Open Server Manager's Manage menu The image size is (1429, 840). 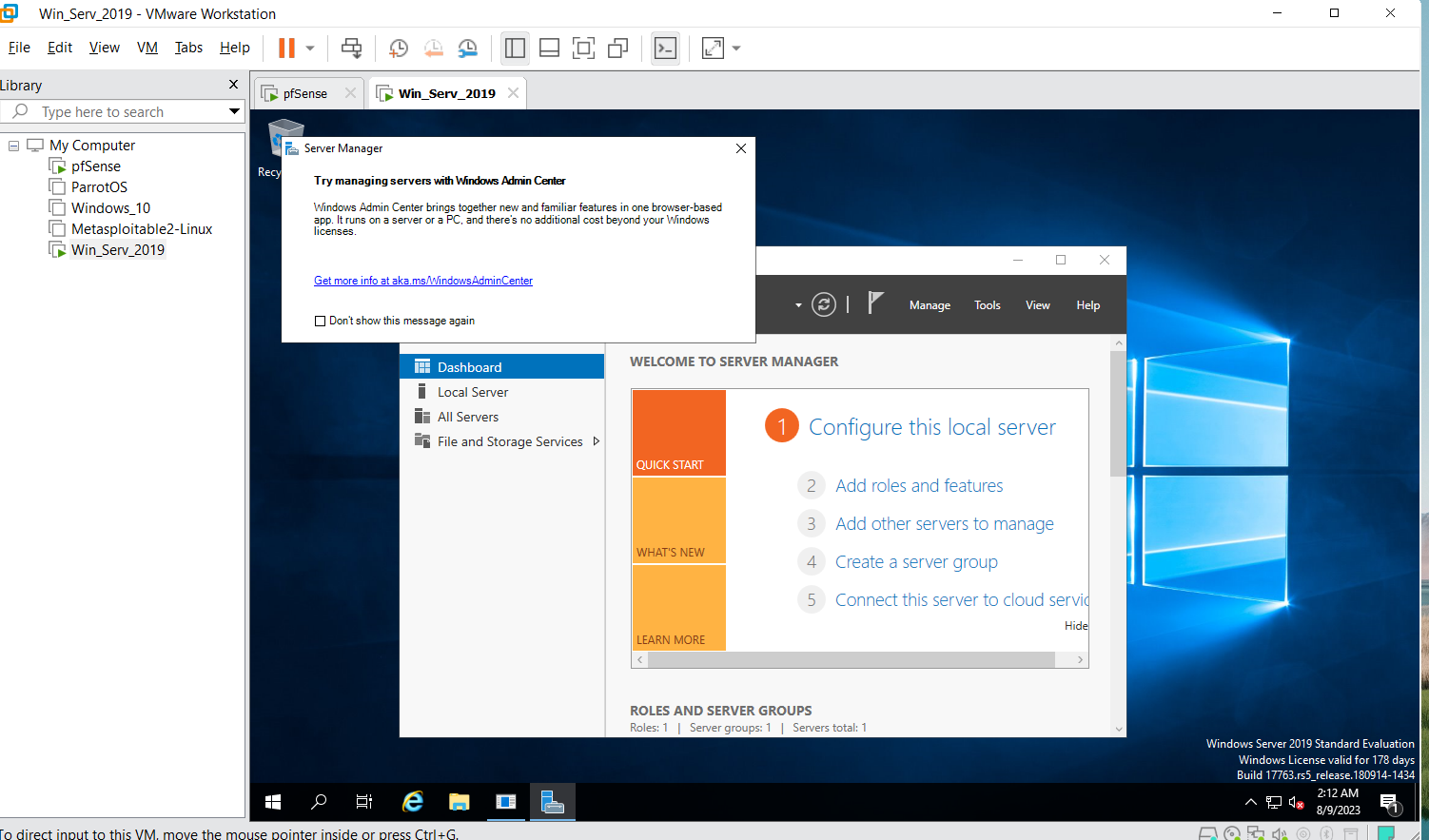click(930, 305)
